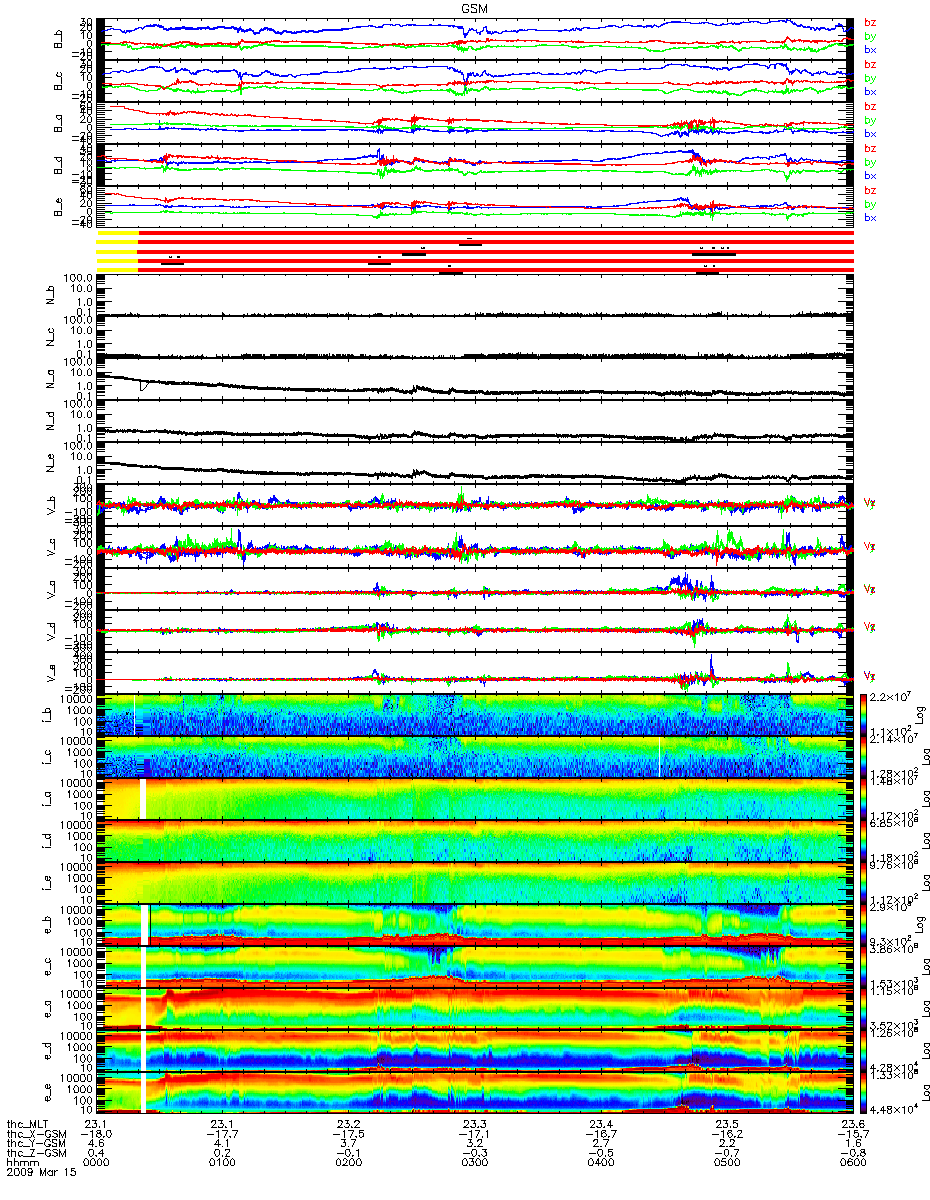
Task: Click the red and yellow status bar panel
Action: point(476,251)
